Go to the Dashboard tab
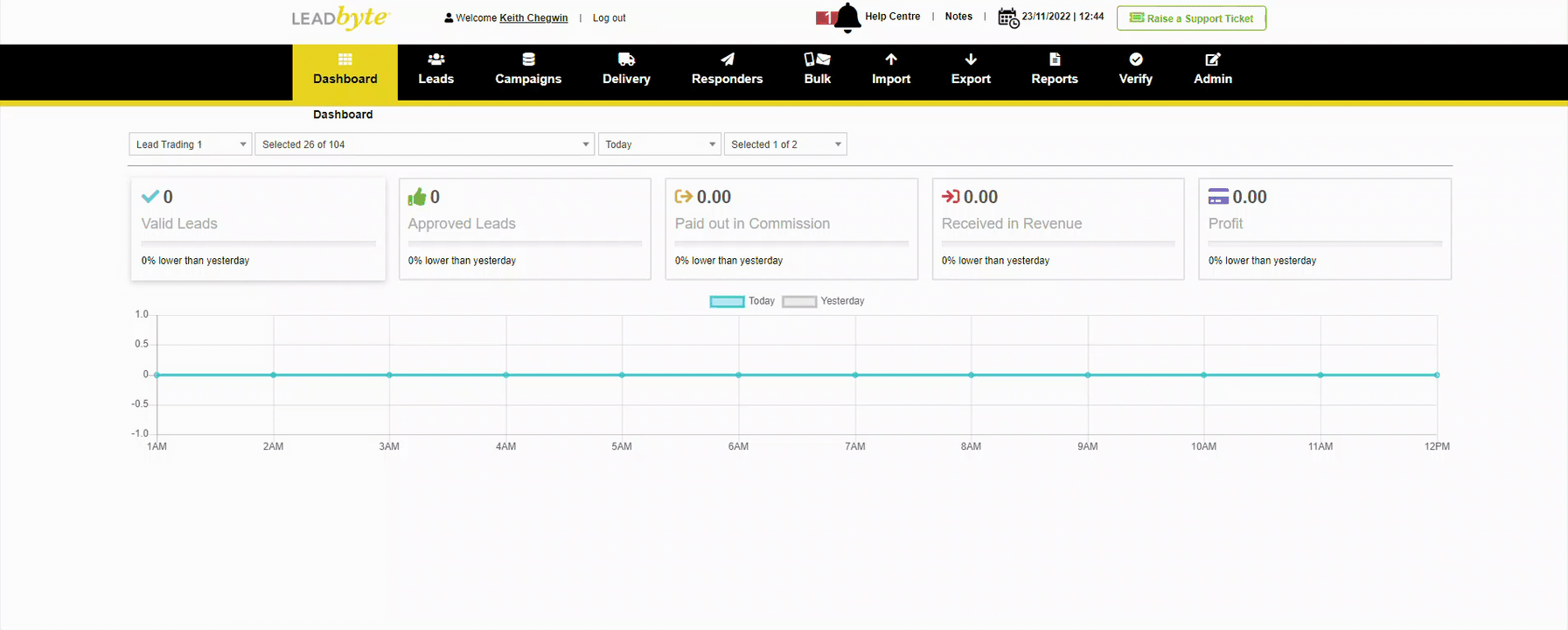 (345, 73)
